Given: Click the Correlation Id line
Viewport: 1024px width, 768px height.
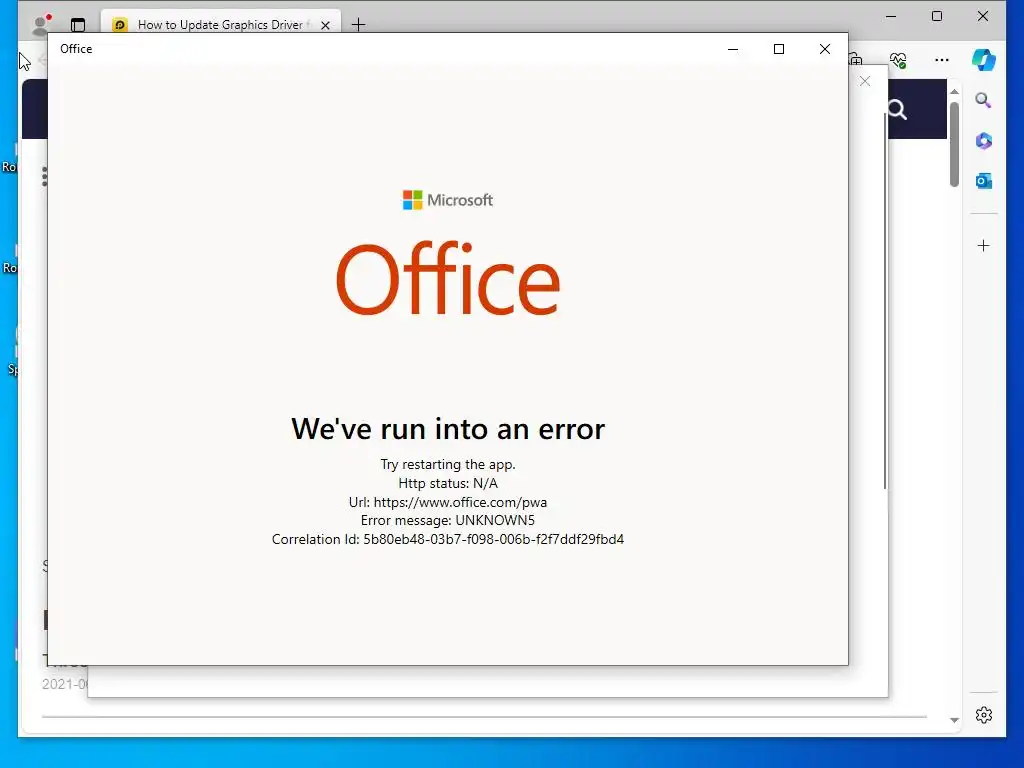Looking at the screenshot, I should (448, 539).
